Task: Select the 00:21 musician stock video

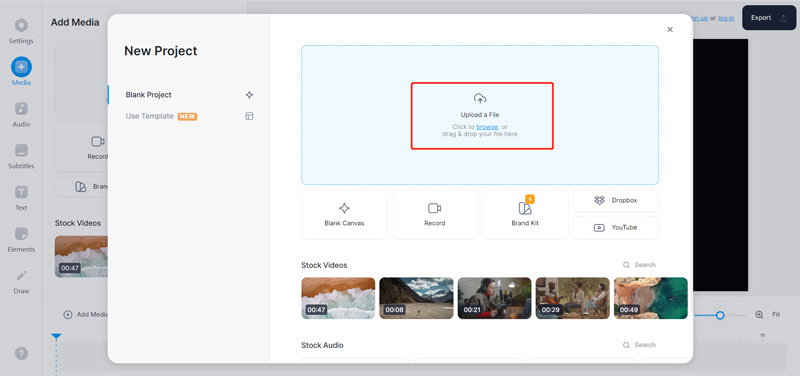Action: coord(494,298)
